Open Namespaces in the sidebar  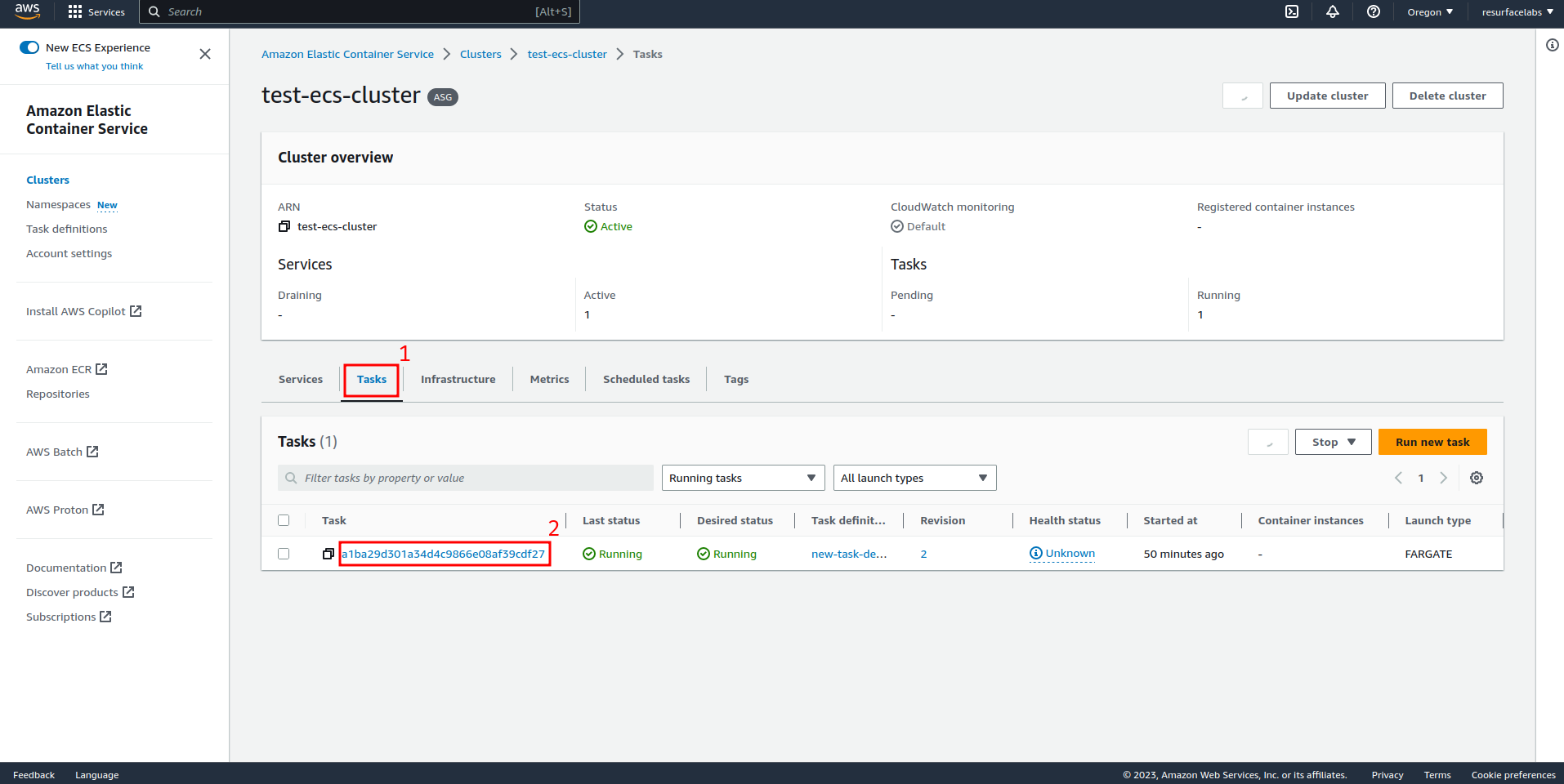coord(58,204)
